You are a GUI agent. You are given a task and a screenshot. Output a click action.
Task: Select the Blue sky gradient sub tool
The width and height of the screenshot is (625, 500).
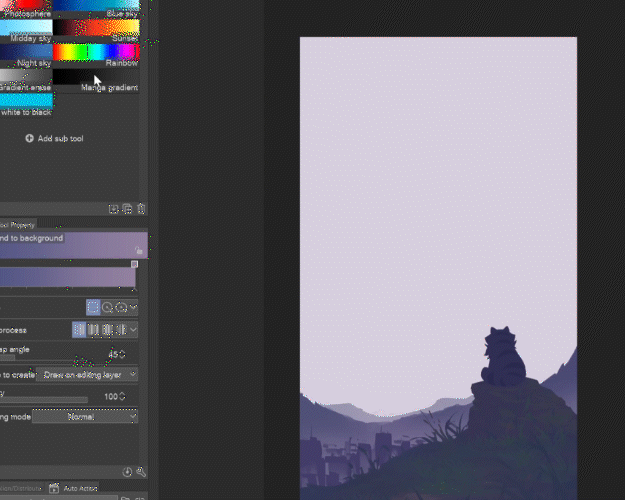[x=96, y=9]
